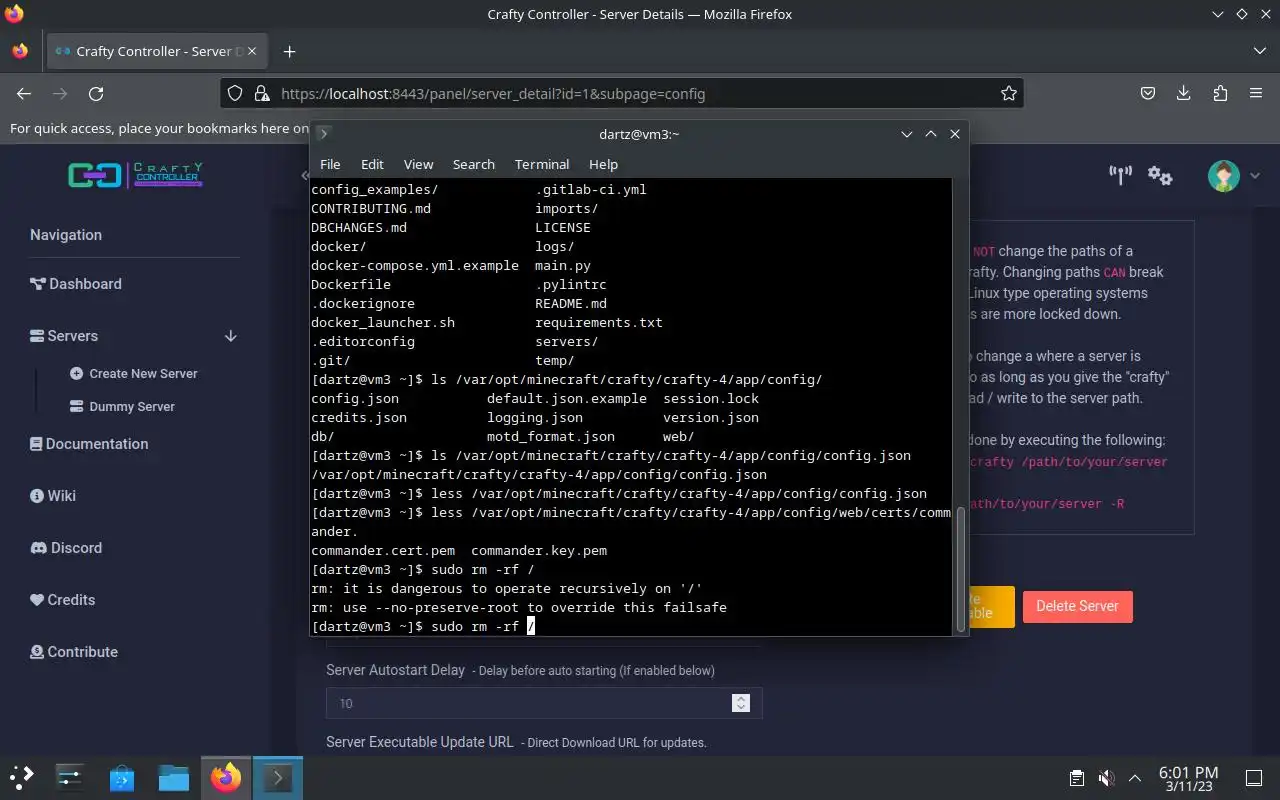Viewport: 1280px width, 800px height.
Task: Expand the Servers list arrow
Action: pos(230,336)
